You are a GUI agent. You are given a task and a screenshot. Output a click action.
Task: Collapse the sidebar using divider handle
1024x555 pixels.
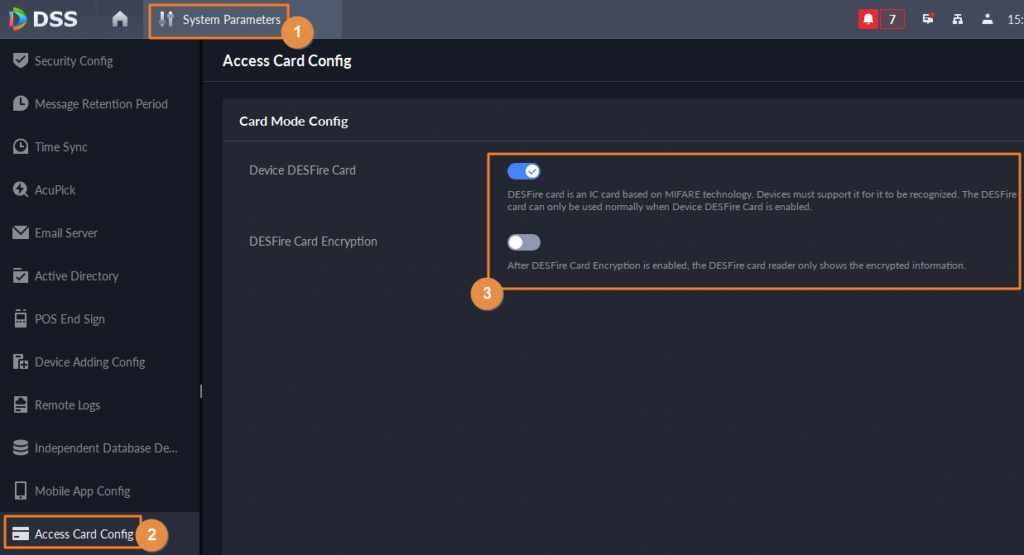pyautogui.click(x=201, y=391)
